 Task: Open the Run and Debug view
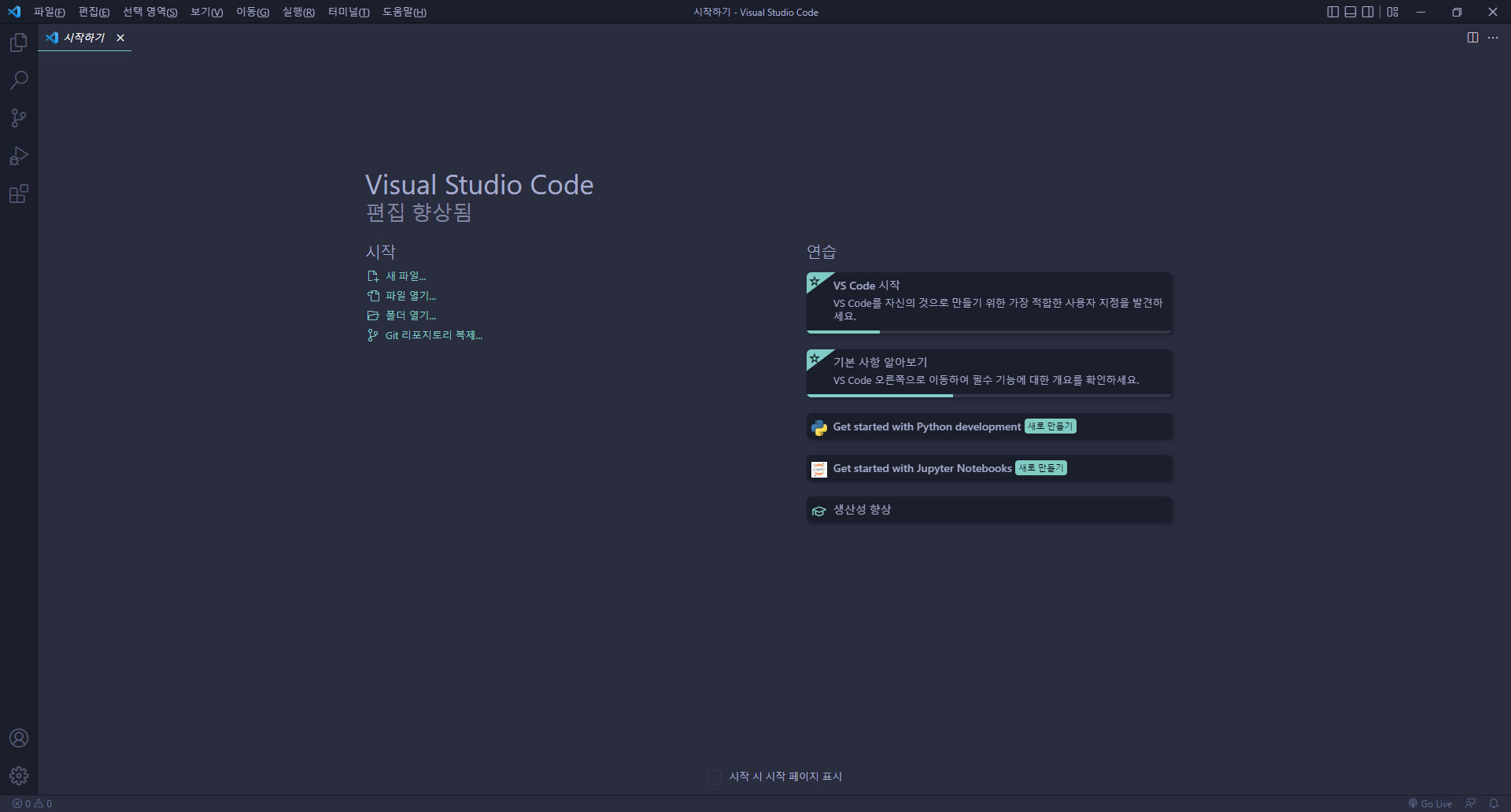click(19, 156)
